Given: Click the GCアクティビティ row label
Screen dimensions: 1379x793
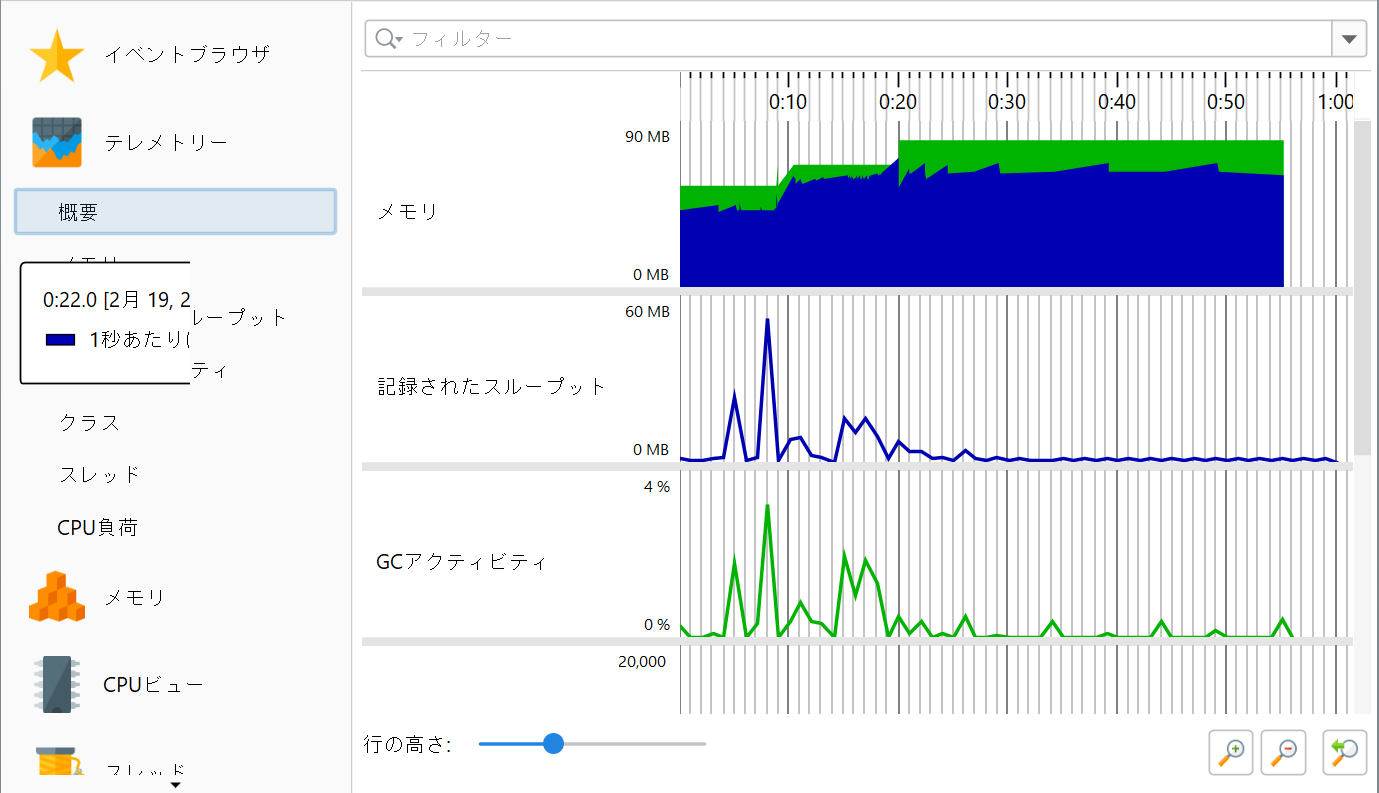Looking at the screenshot, I should pos(462,561).
